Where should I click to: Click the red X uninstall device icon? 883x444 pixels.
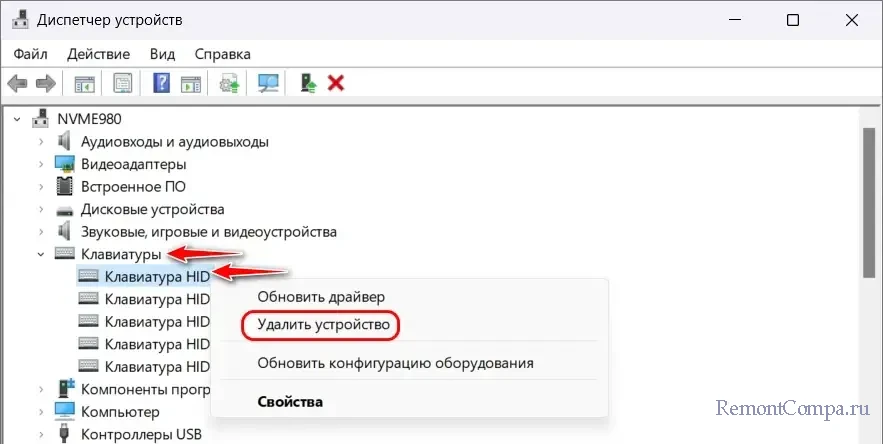tap(336, 83)
